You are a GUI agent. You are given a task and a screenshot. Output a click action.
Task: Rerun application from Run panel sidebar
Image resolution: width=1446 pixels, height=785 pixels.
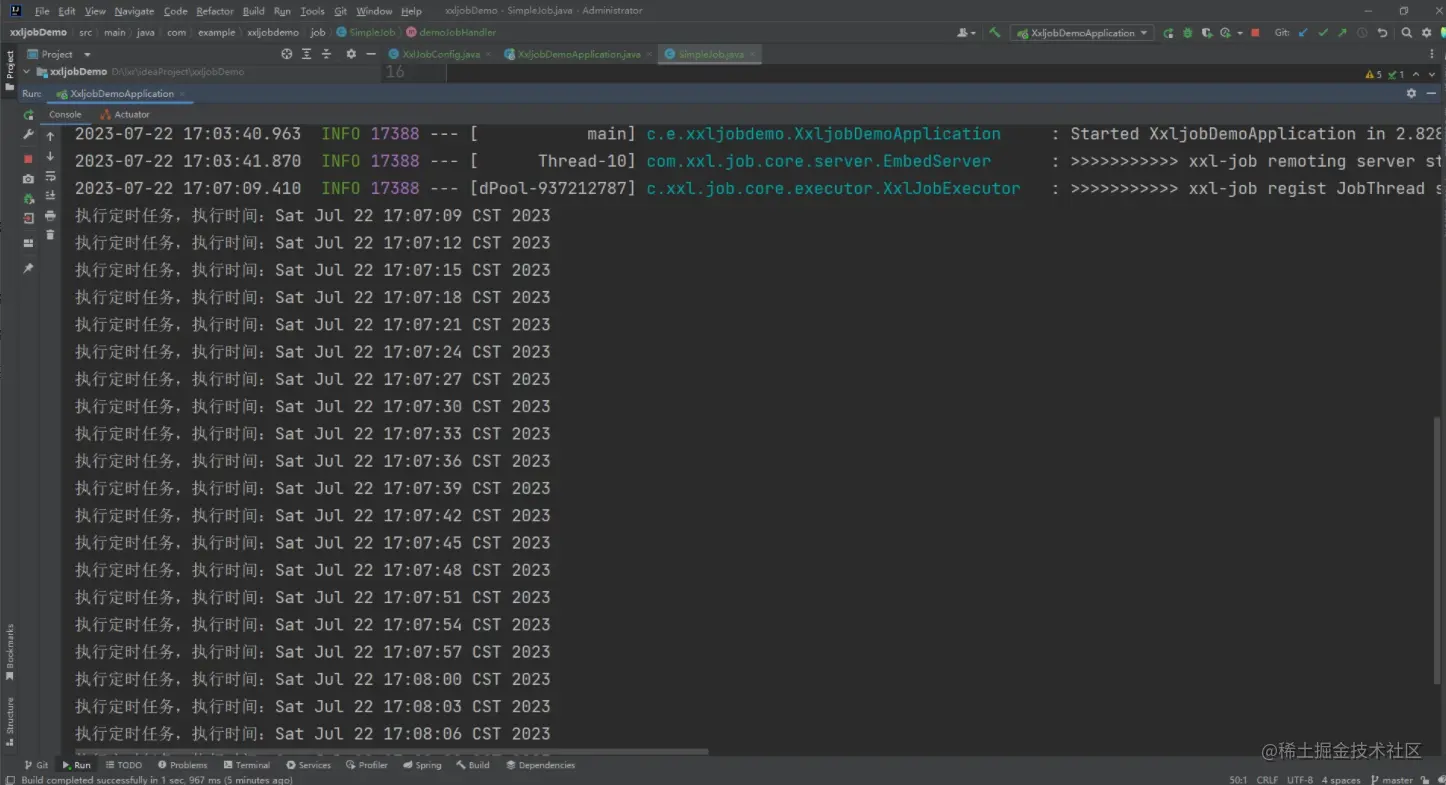tap(28, 115)
